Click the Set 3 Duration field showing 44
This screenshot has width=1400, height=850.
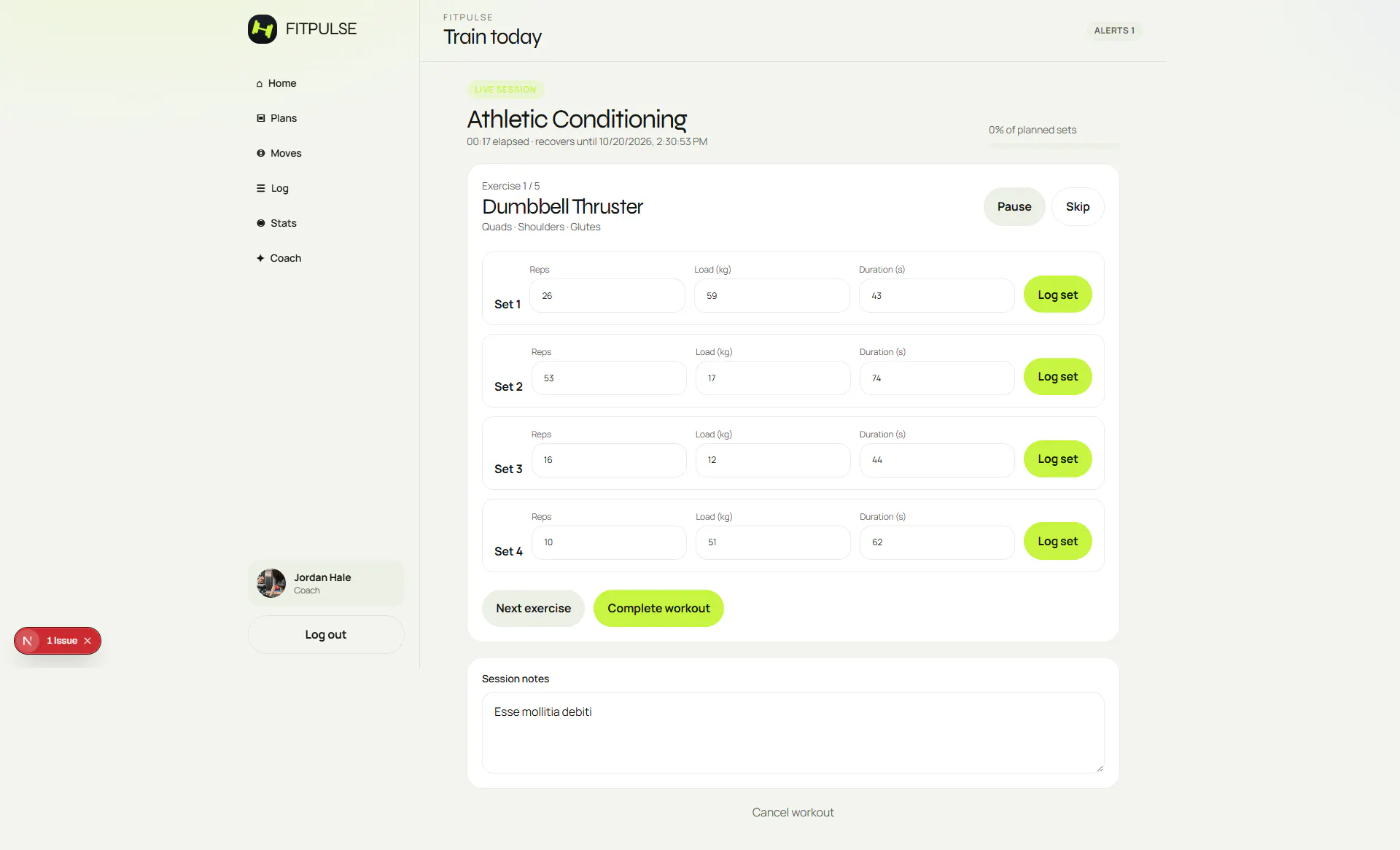(937, 460)
